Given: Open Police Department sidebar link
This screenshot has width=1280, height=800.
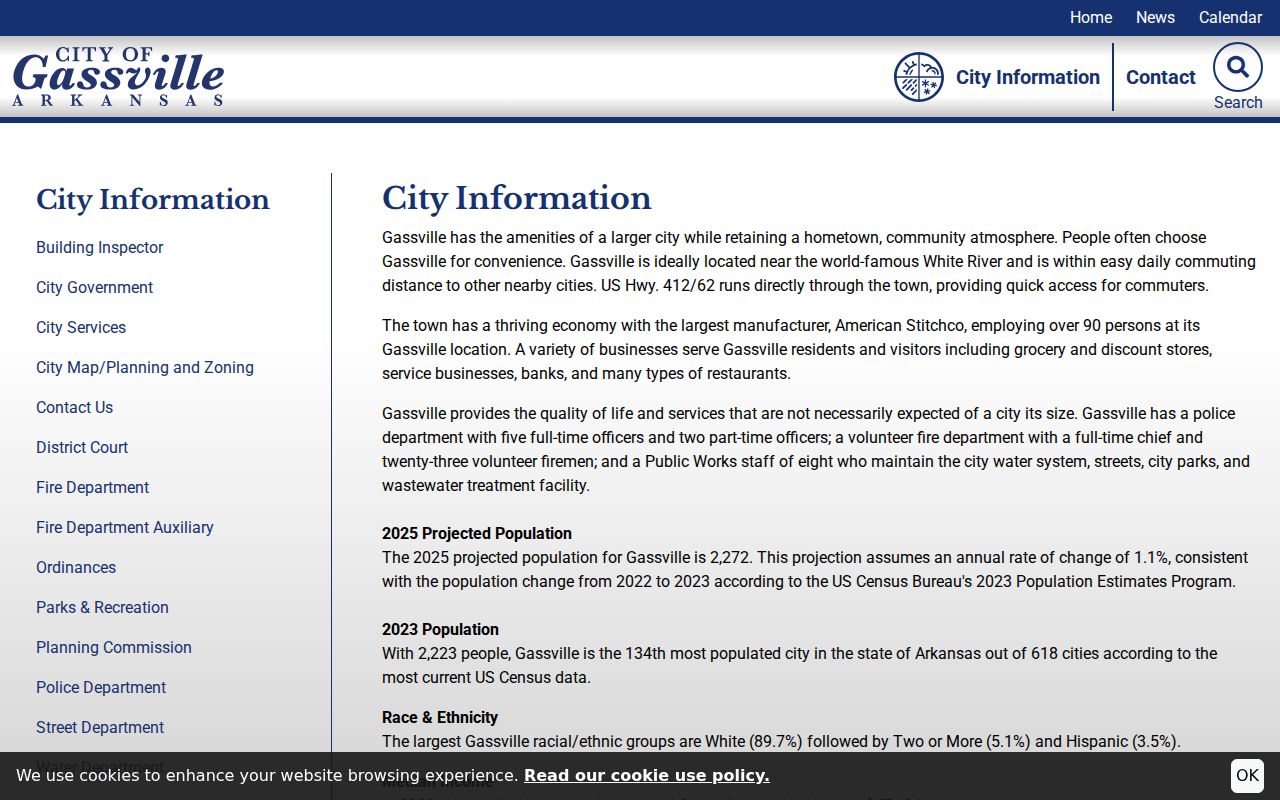Looking at the screenshot, I should (101, 687).
